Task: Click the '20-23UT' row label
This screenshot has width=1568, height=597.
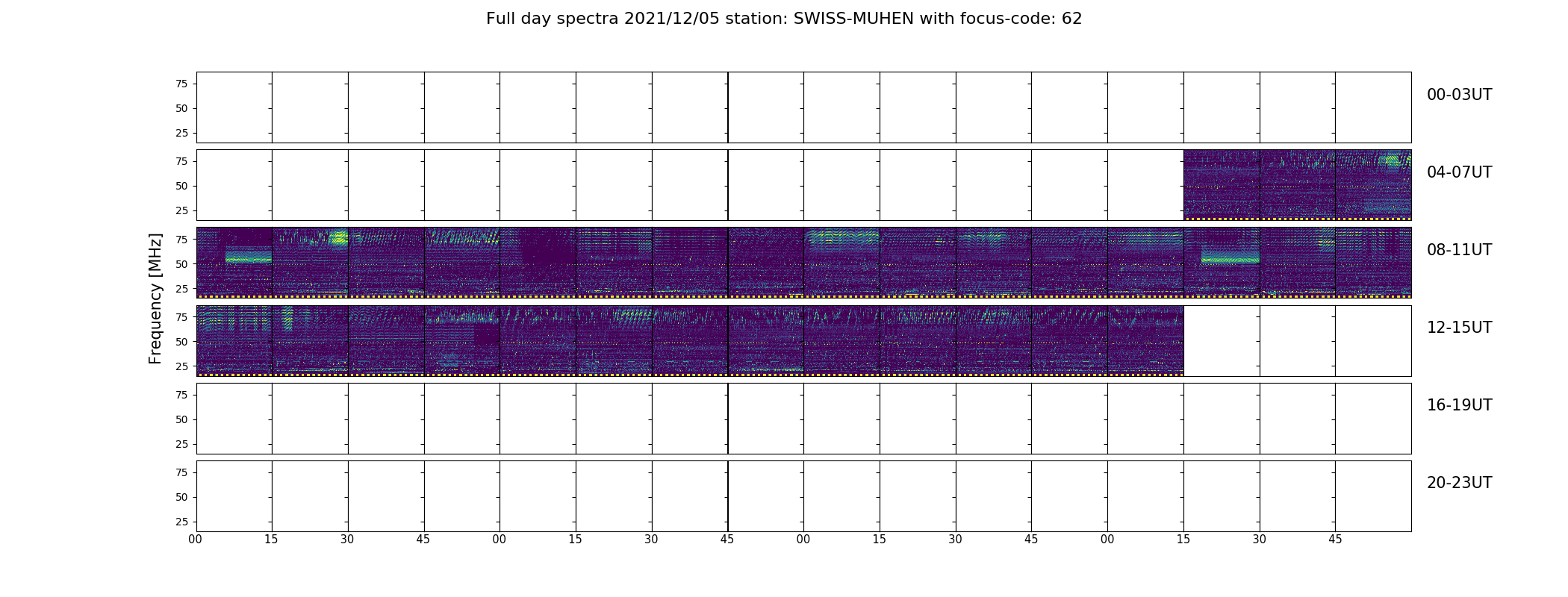Action: 1459,483
